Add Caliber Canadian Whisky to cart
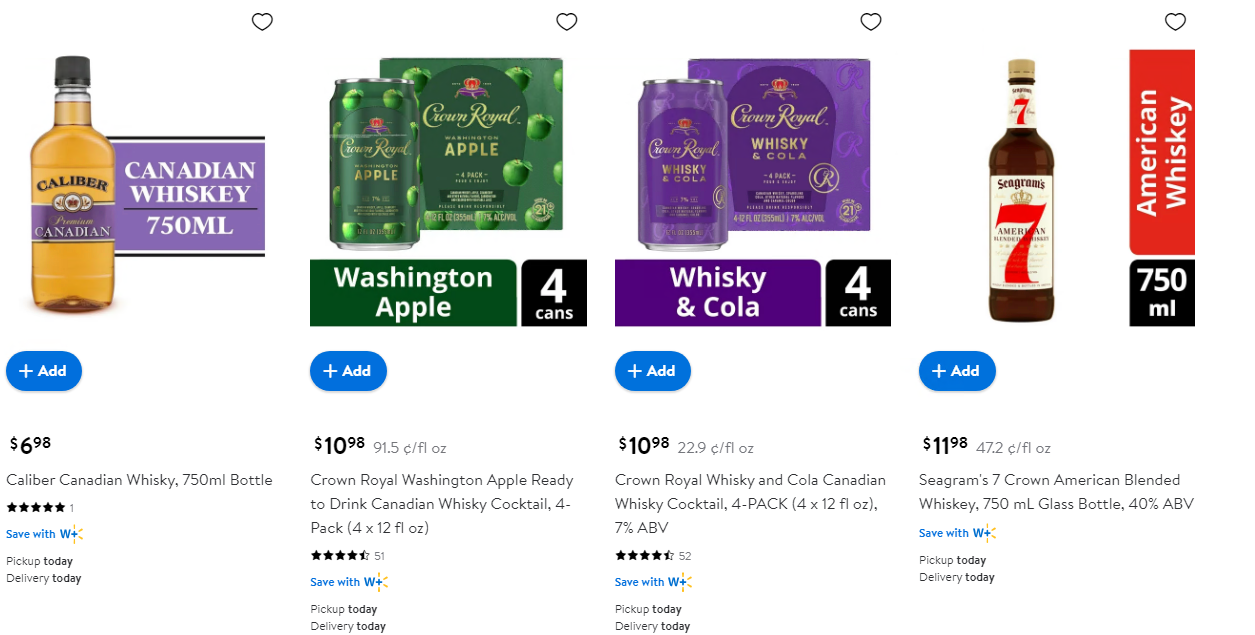This screenshot has height=635, width=1255. tap(44, 371)
